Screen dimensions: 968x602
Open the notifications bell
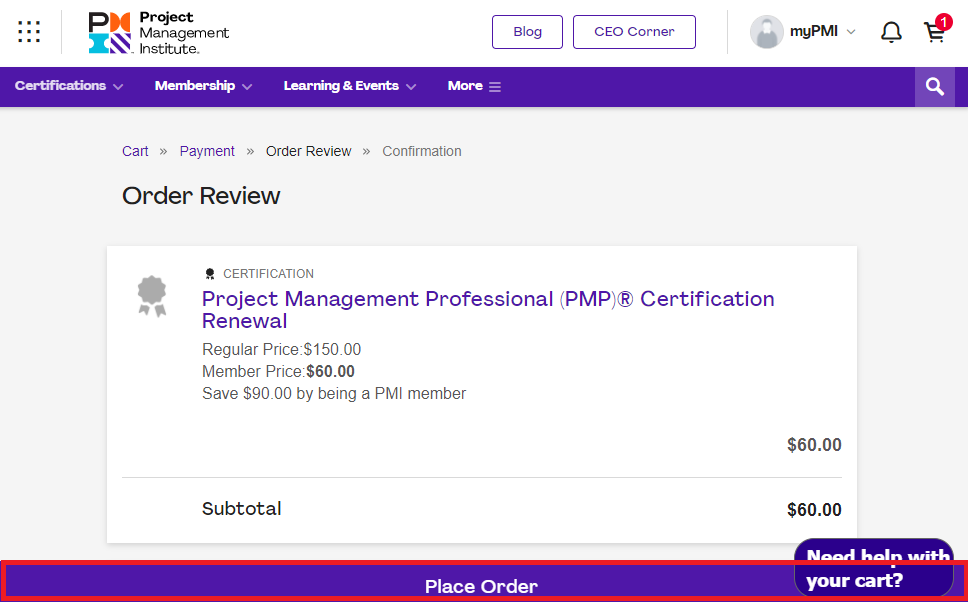(x=891, y=32)
